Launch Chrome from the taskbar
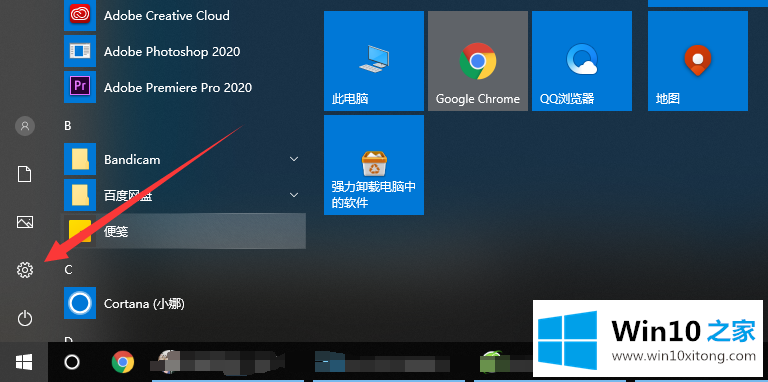768x382 pixels. point(122,362)
